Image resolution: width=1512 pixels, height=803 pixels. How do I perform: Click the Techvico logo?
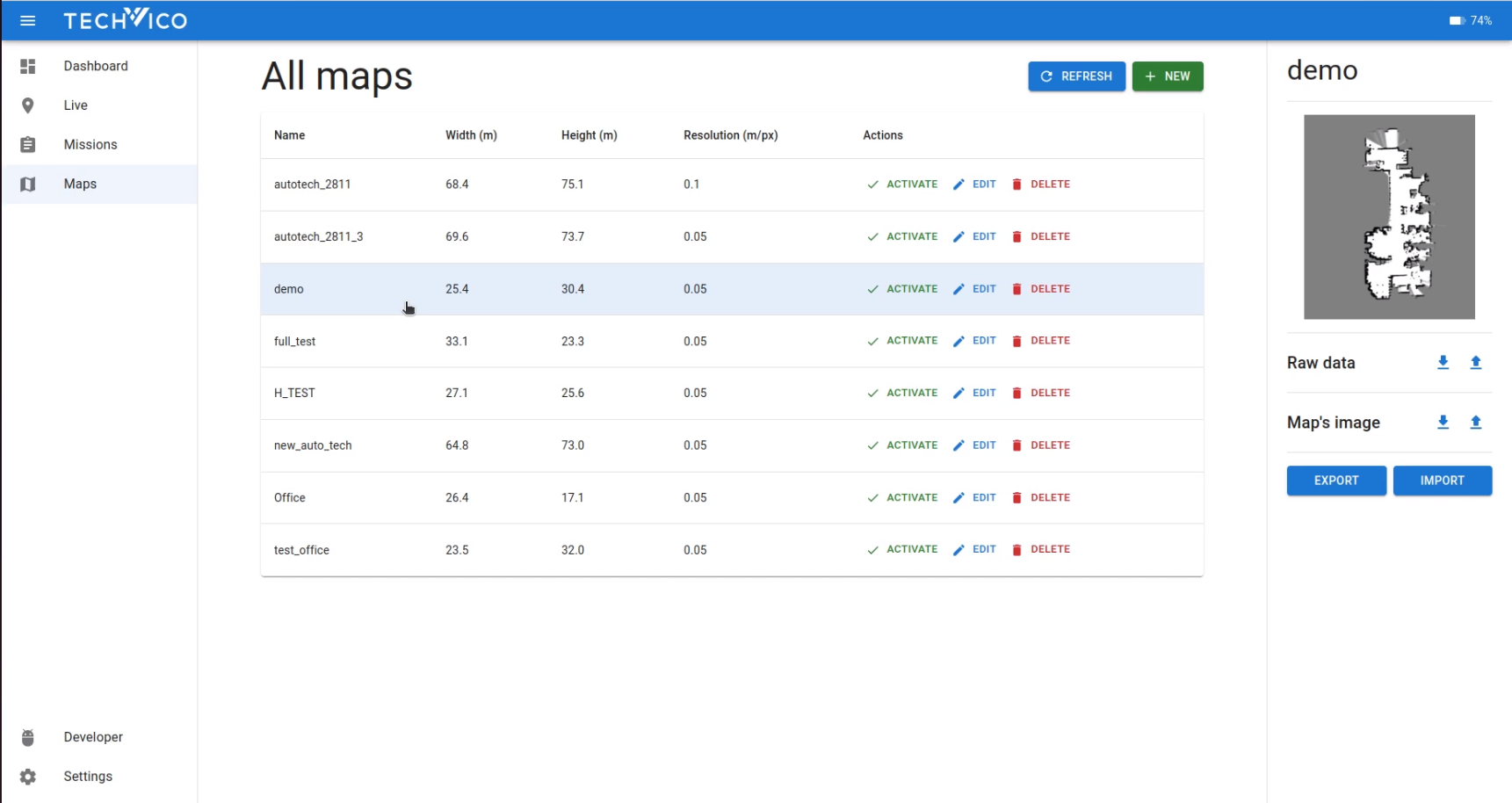pos(126,19)
